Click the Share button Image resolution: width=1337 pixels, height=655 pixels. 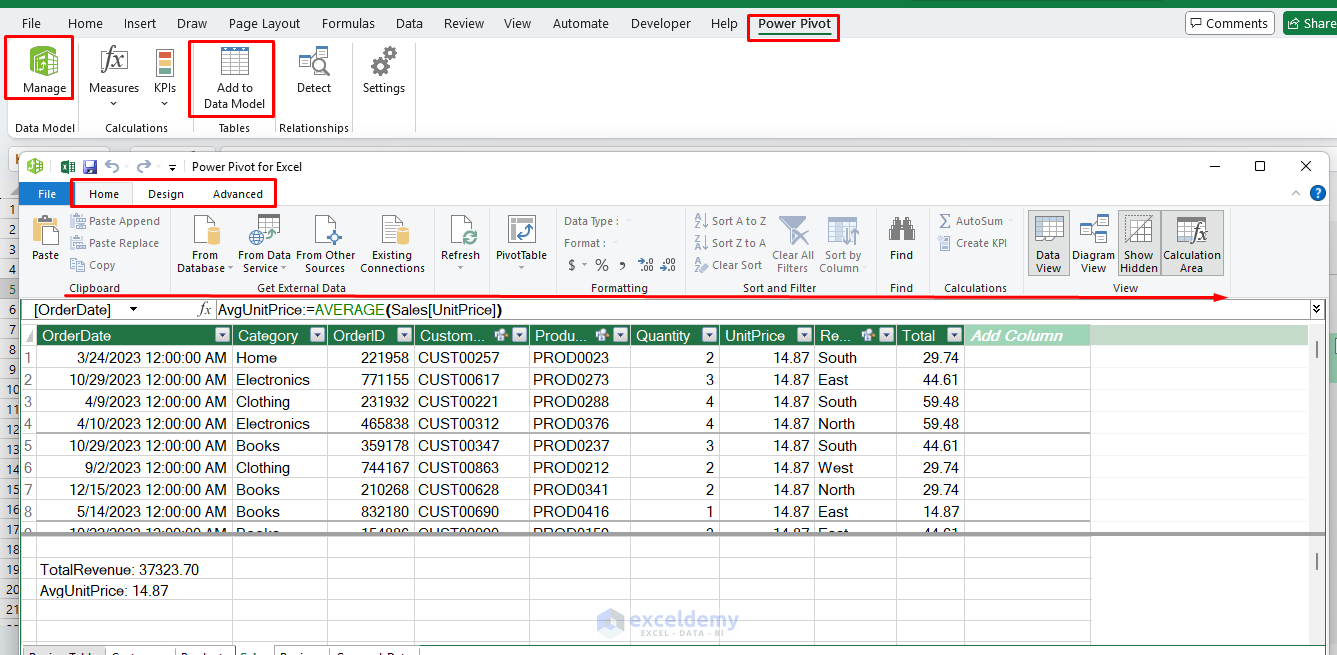[1311, 23]
